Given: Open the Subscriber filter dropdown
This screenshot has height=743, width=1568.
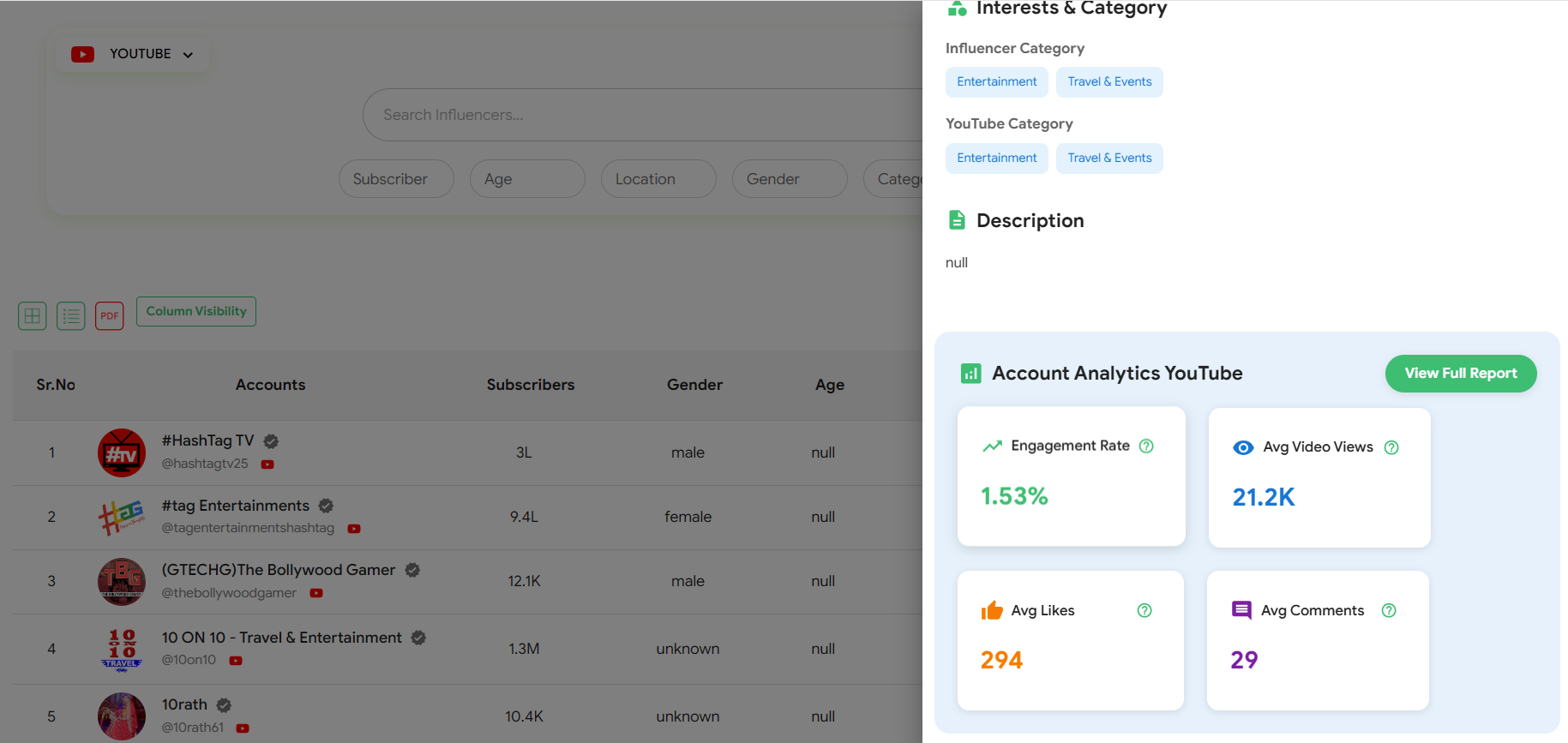Looking at the screenshot, I should pos(396,179).
